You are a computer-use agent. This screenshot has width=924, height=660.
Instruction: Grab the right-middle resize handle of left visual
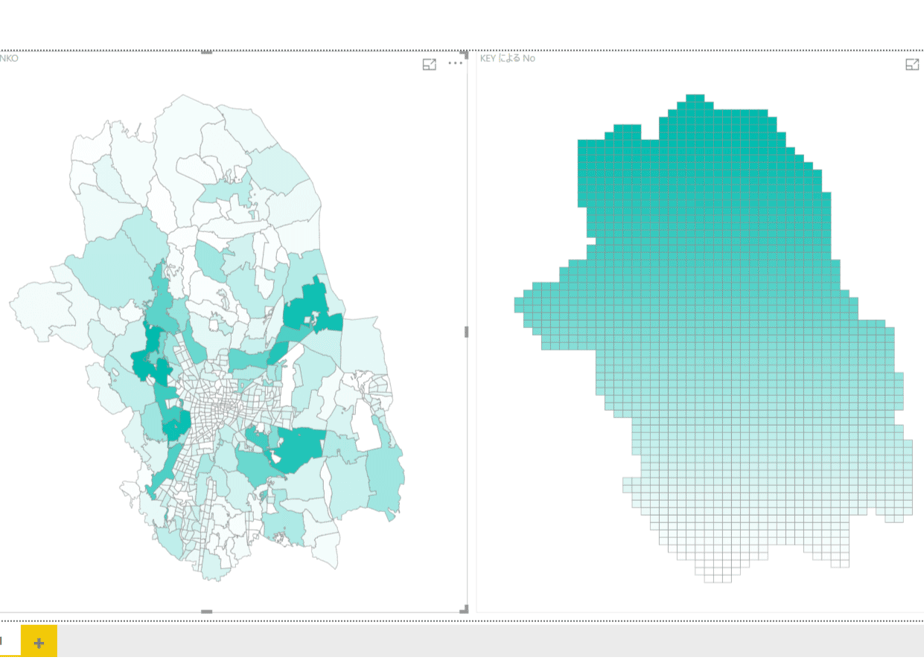[x=466, y=332]
